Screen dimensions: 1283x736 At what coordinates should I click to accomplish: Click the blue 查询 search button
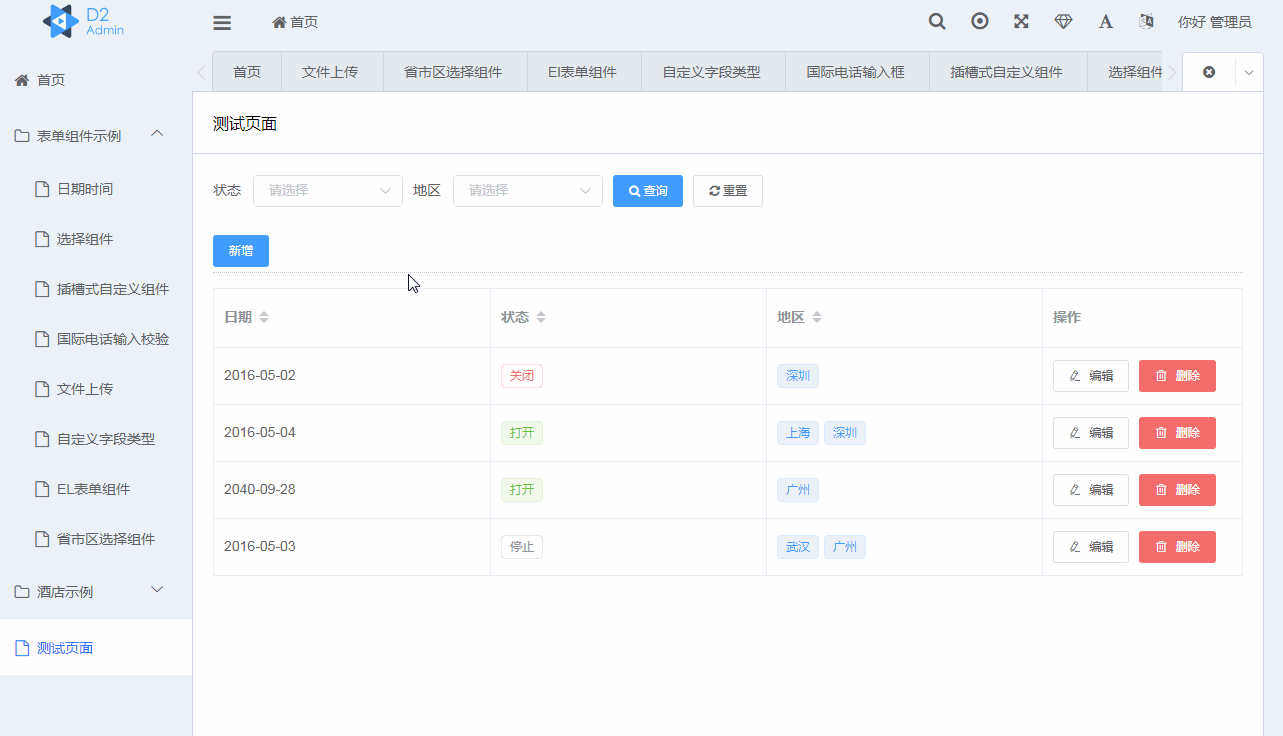tap(648, 191)
